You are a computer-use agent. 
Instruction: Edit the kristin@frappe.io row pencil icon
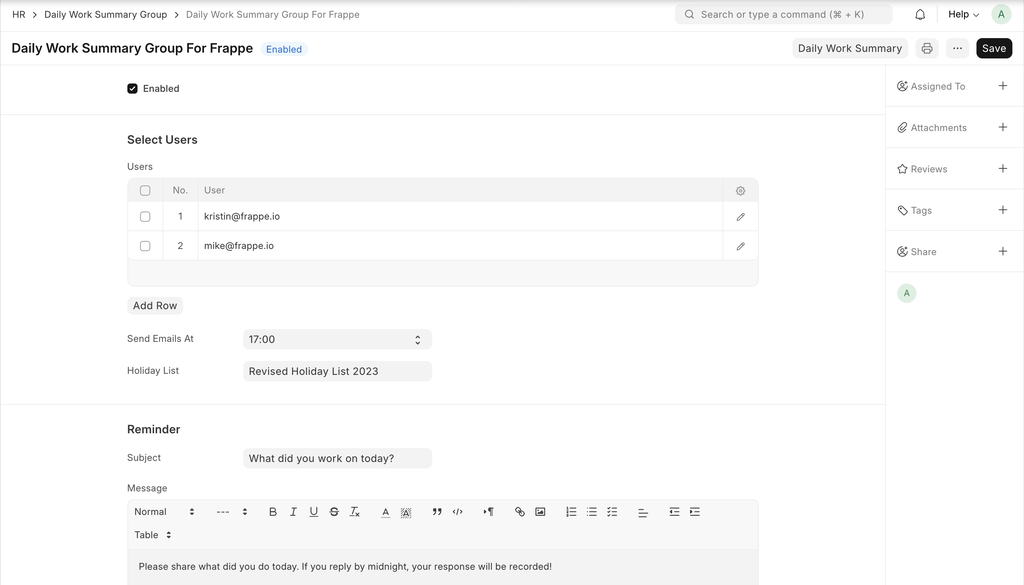point(740,217)
